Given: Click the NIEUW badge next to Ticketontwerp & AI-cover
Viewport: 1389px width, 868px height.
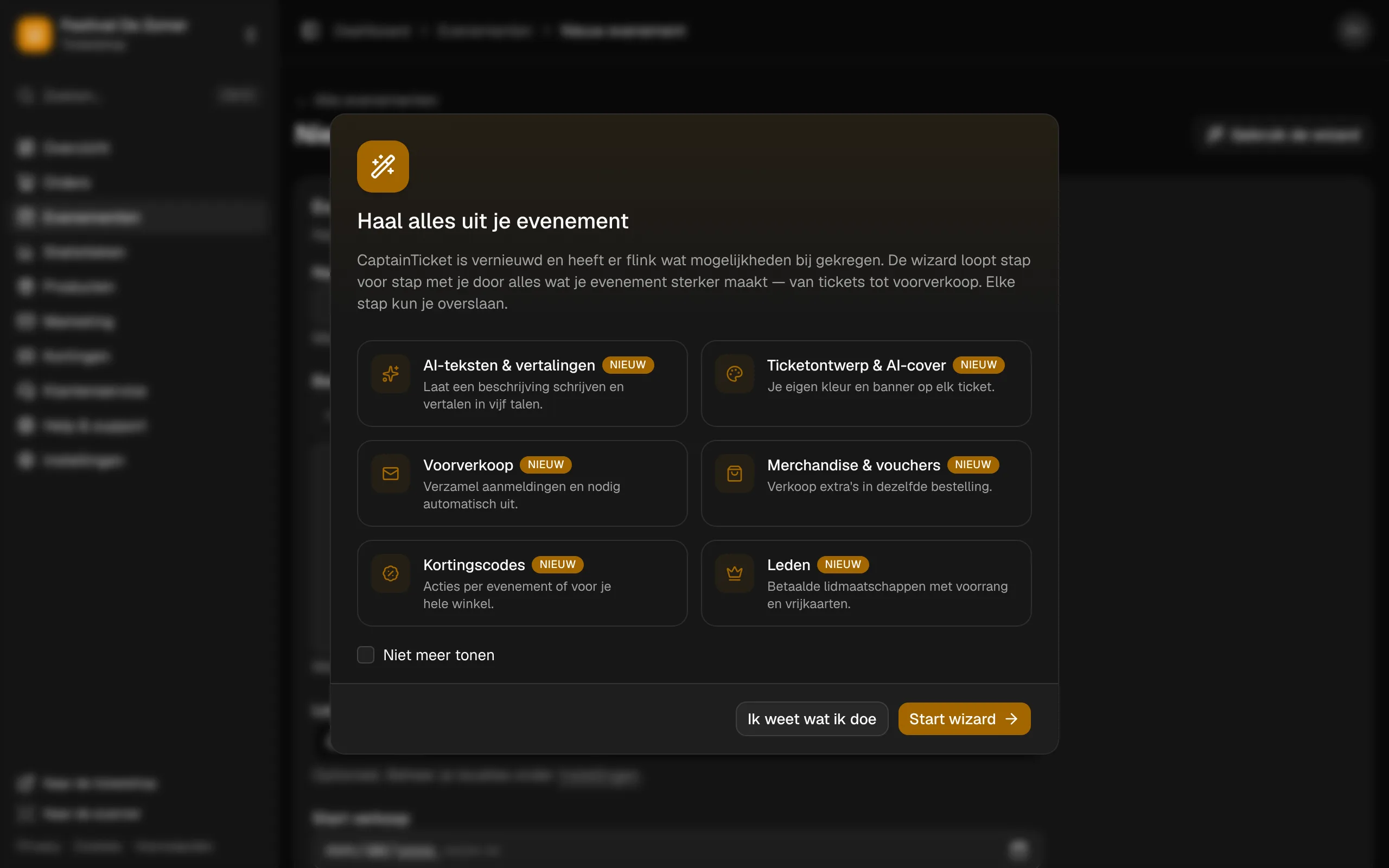Looking at the screenshot, I should (x=979, y=365).
